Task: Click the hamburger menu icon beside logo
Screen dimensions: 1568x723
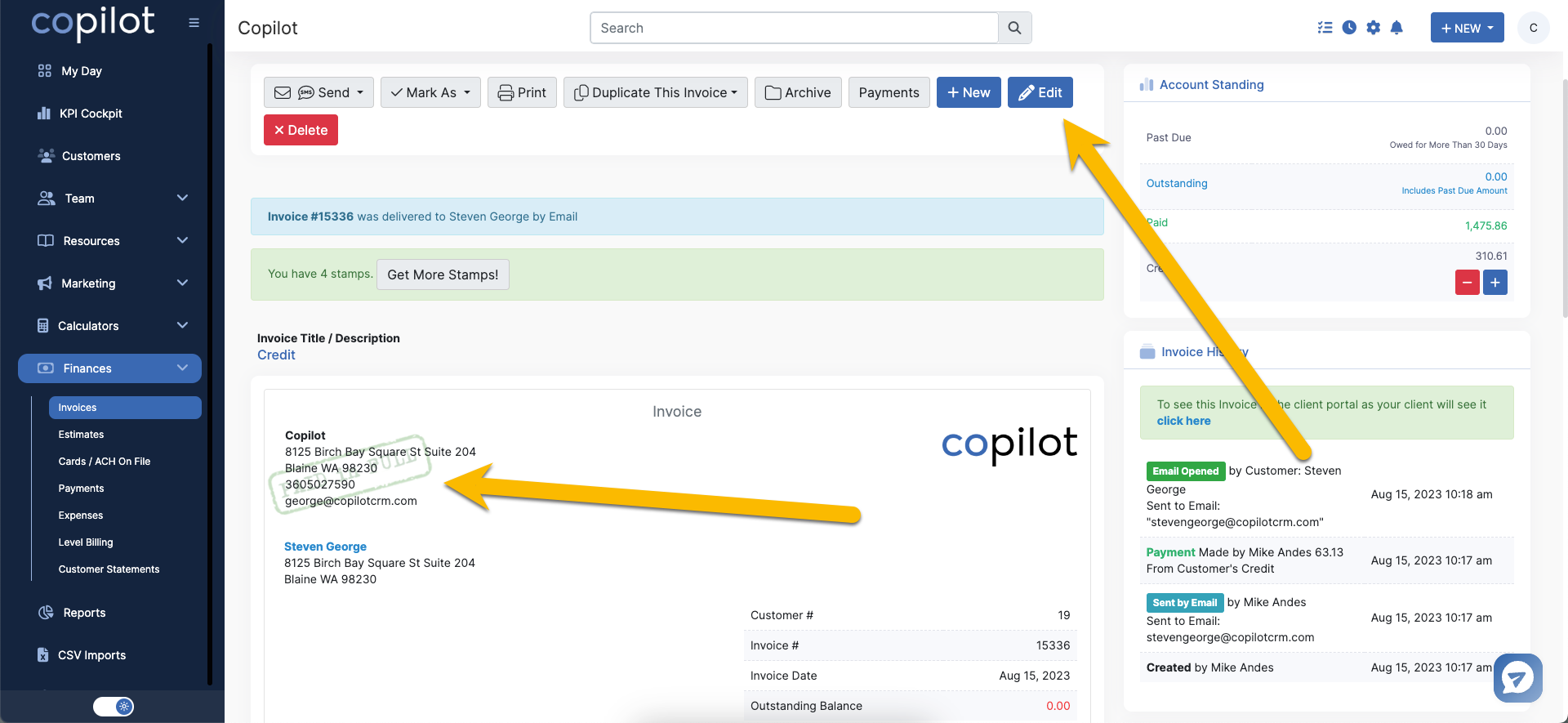Action: 194,23
